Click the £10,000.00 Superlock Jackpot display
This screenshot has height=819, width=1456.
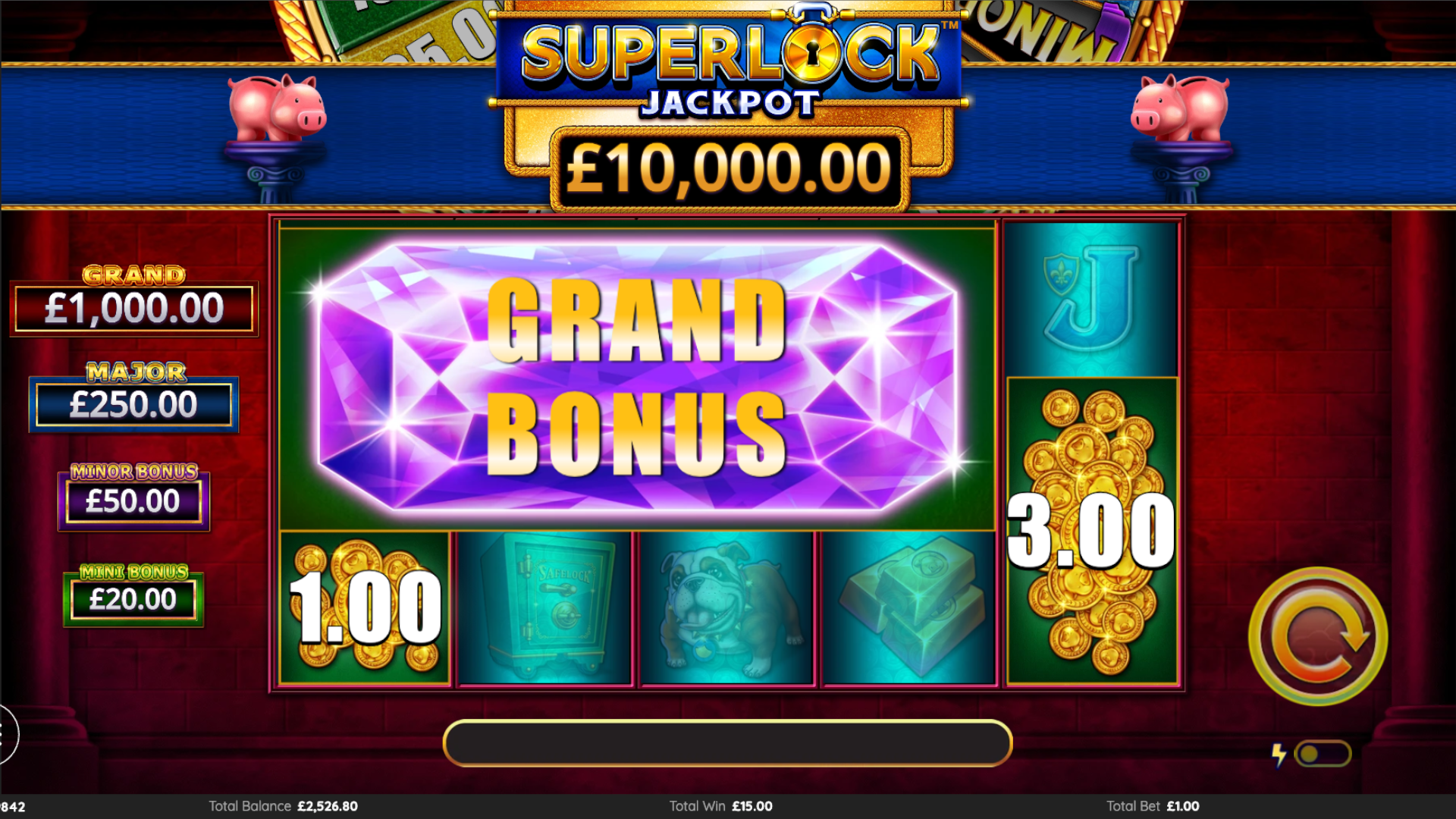729,168
